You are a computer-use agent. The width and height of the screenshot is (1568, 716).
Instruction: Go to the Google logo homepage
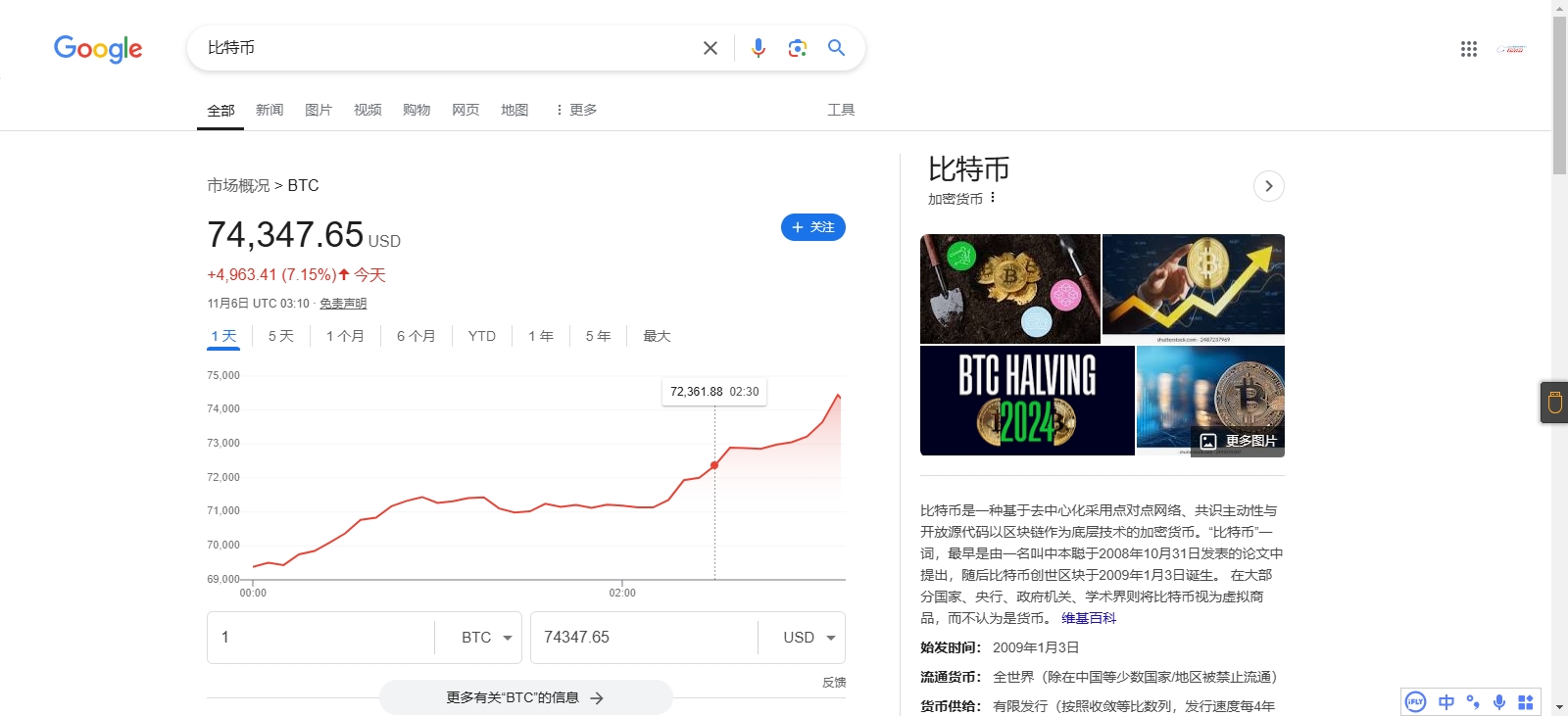[x=98, y=48]
